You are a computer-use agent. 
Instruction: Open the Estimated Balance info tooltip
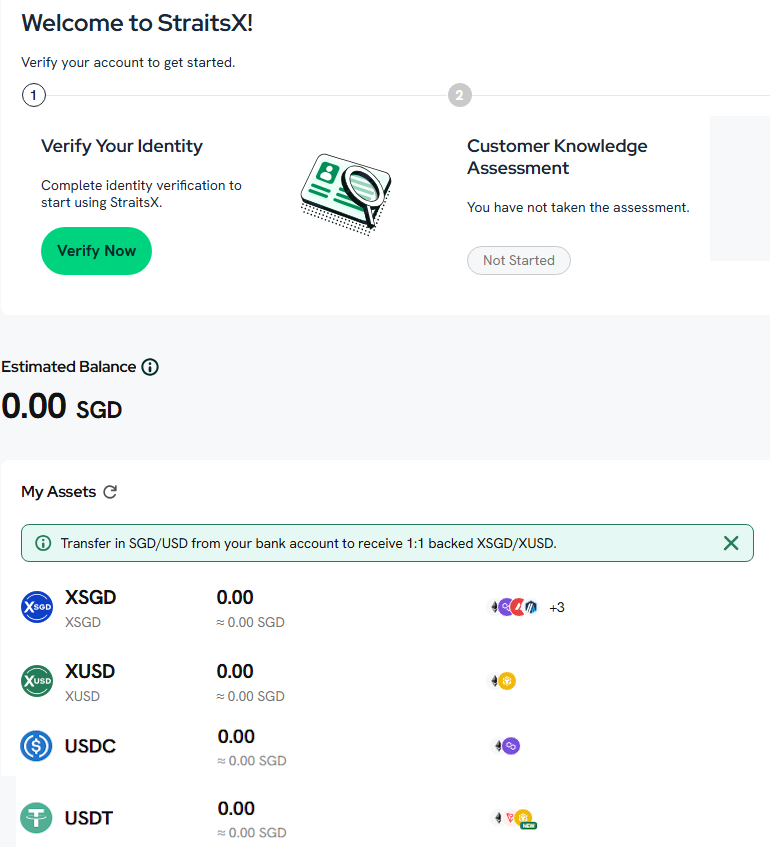pos(150,366)
